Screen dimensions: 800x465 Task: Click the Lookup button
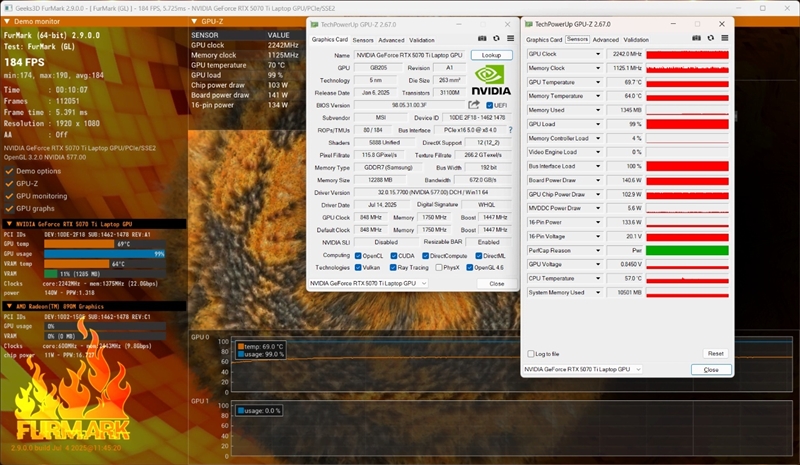(491, 55)
